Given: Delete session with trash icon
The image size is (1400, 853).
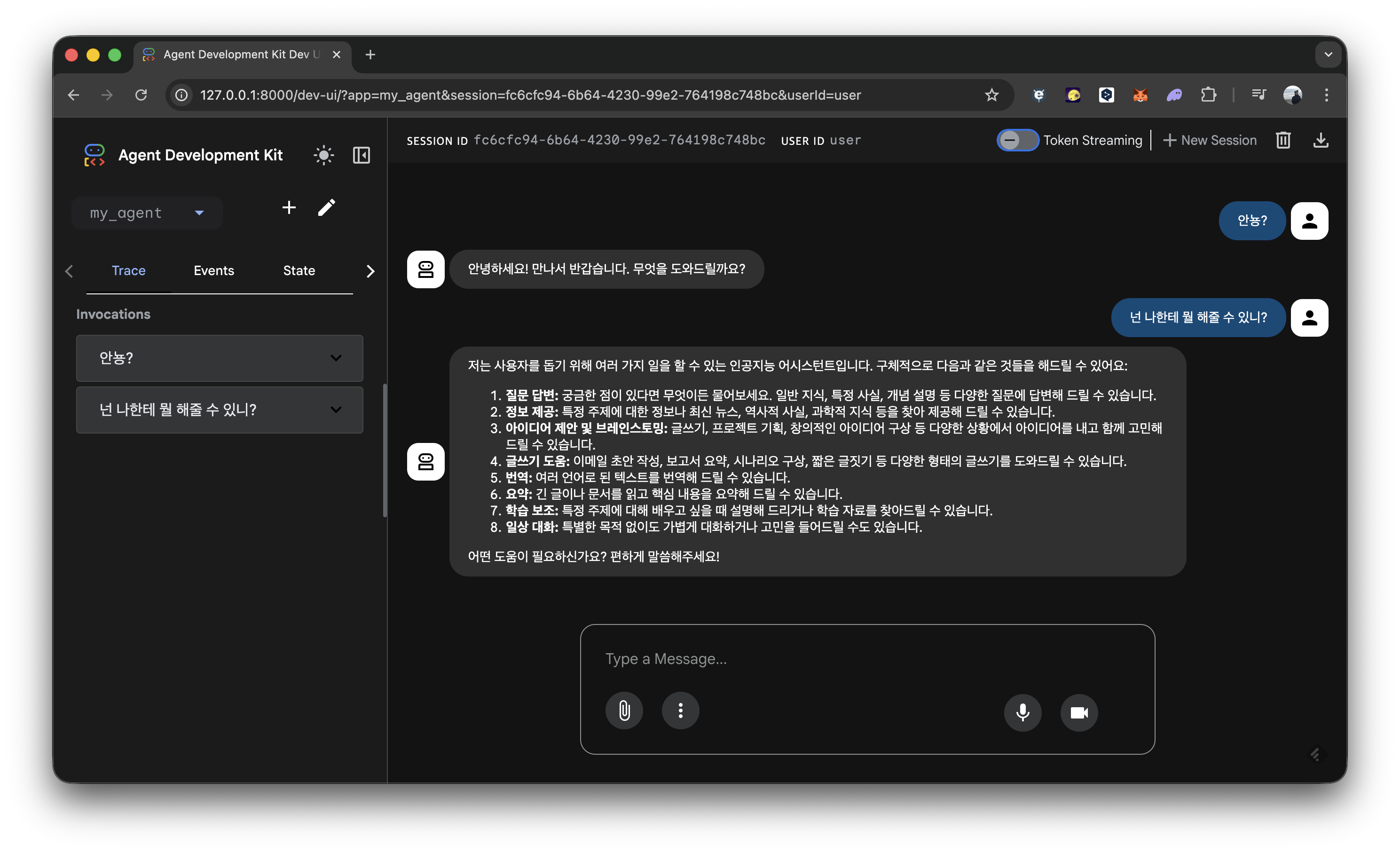Looking at the screenshot, I should [x=1283, y=141].
